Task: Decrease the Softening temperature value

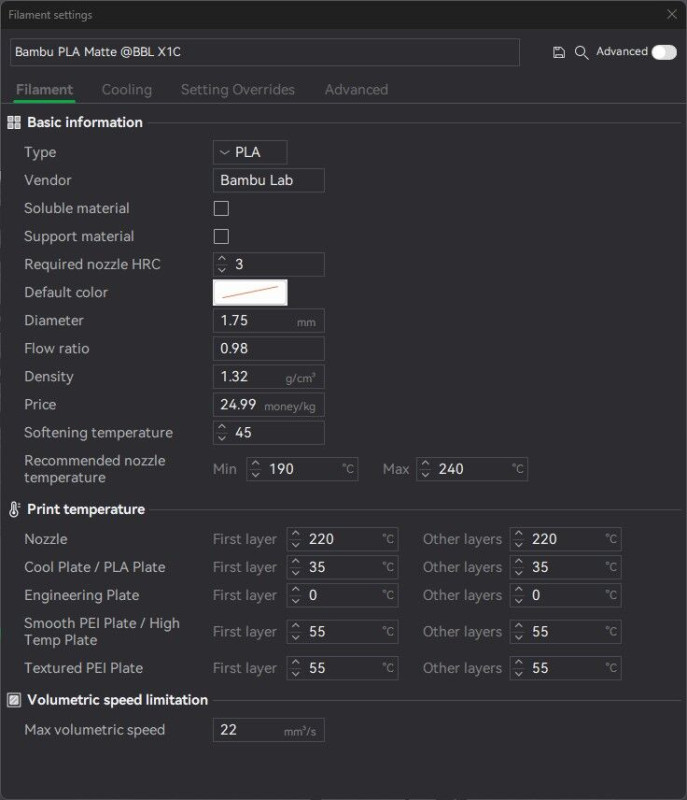Action: (x=222, y=438)
